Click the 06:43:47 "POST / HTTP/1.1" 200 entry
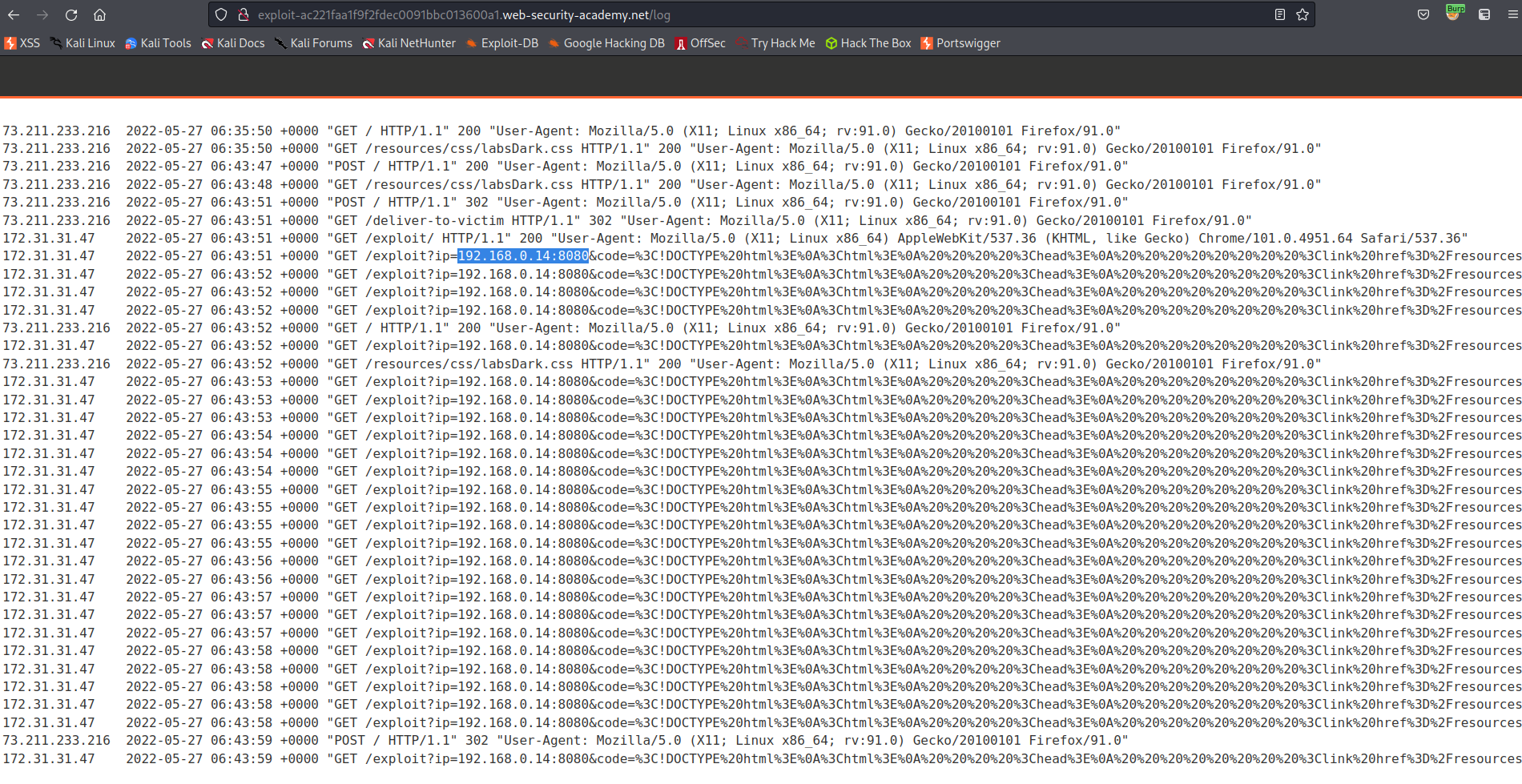This screenshot has width=1522, height=784. 565,167
